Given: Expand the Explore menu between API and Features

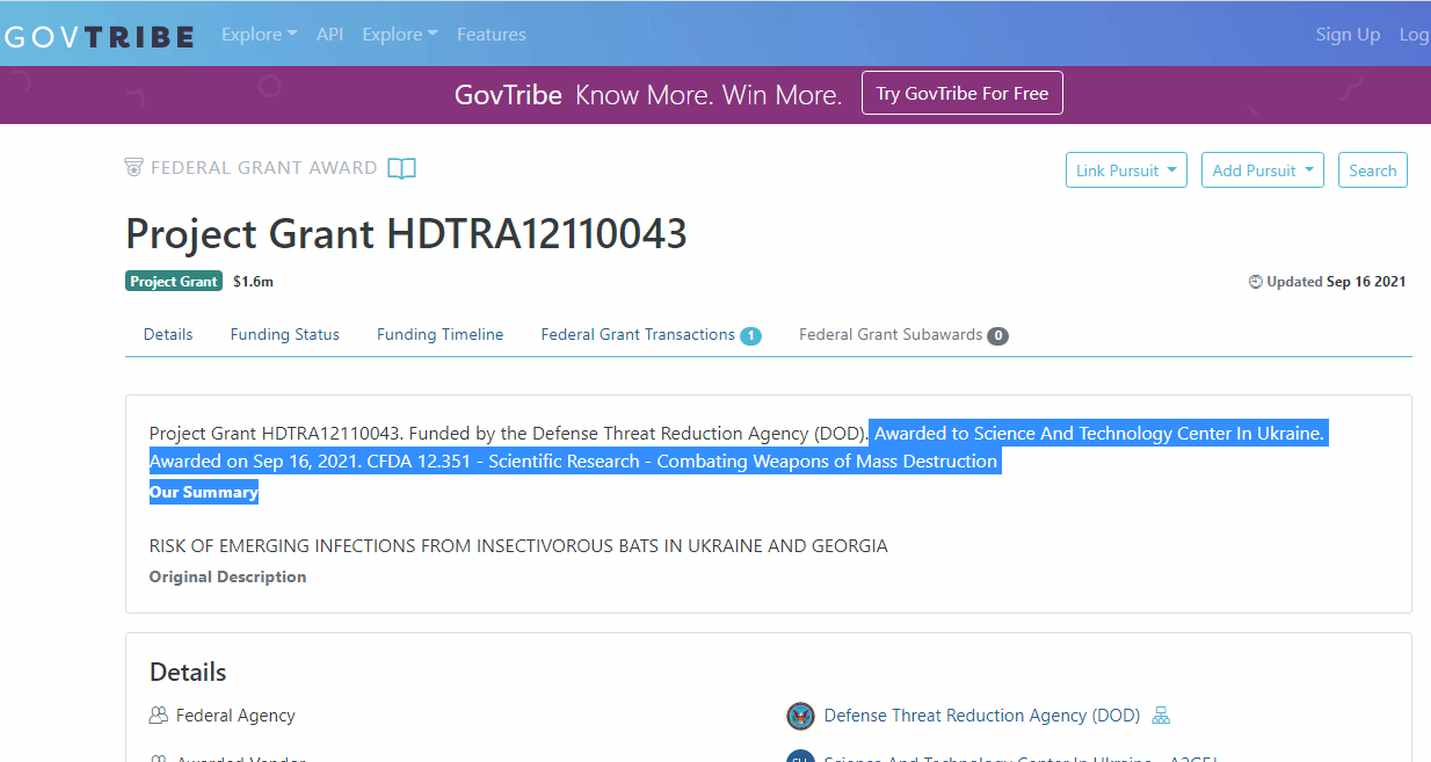Looking at the screenshot, I should (400, 34).
